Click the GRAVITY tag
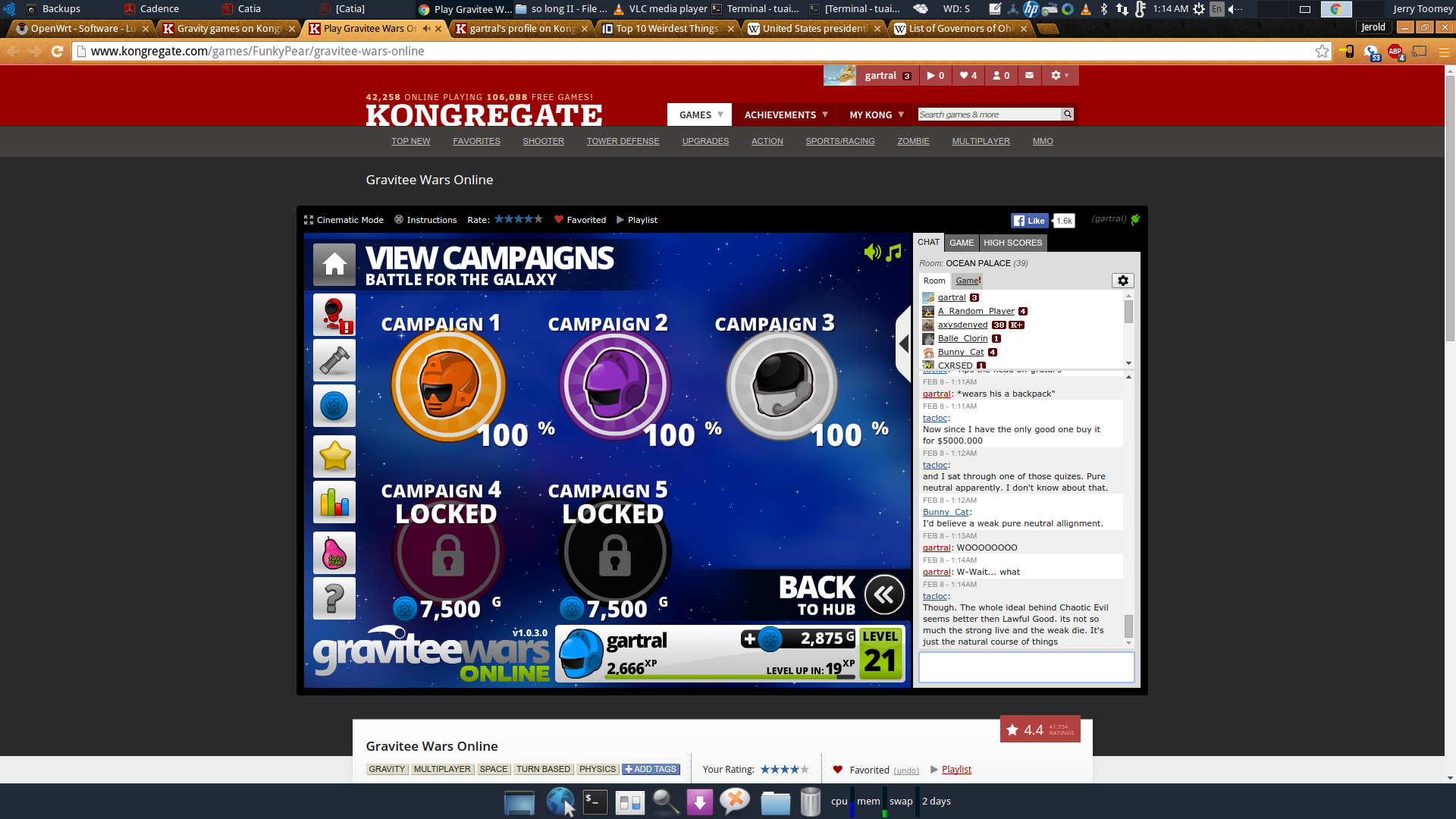This screenshot has height=819, width=1456. pyautogui.click(x=387, y=769)
